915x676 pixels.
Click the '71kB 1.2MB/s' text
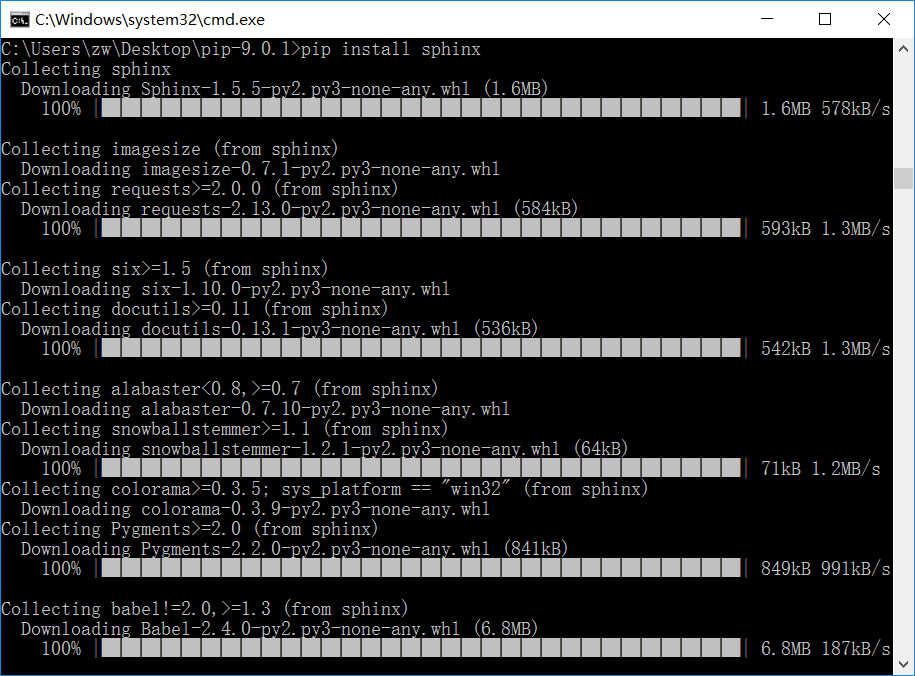820,468
